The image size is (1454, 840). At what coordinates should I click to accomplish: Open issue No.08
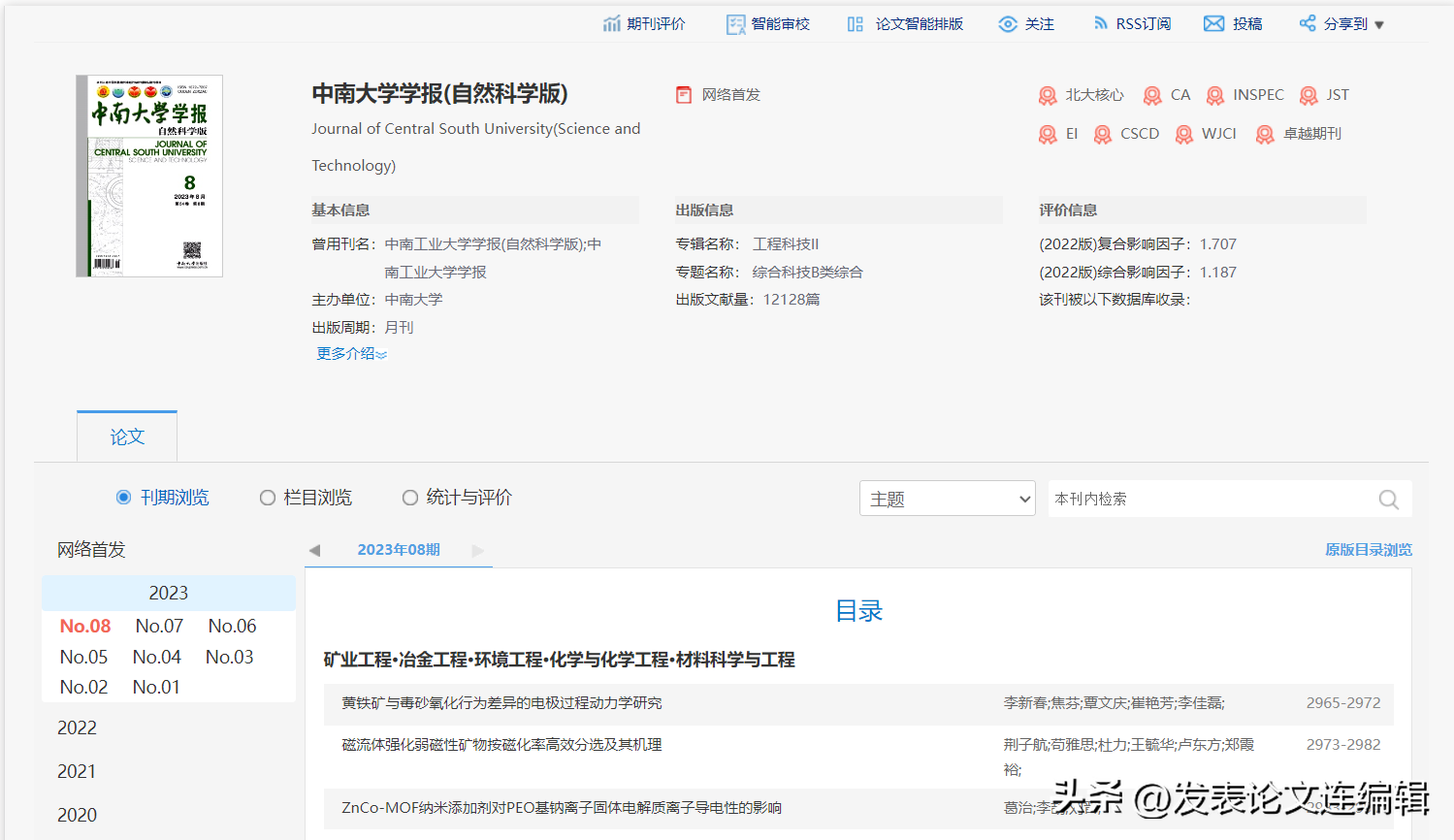pyautogui.click(x=85, y=627)
